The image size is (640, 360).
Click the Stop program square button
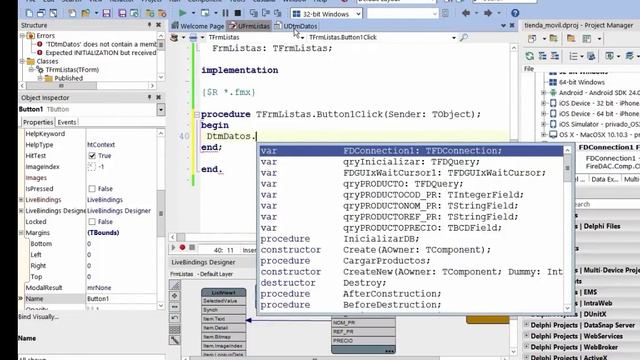pos(238,13)
